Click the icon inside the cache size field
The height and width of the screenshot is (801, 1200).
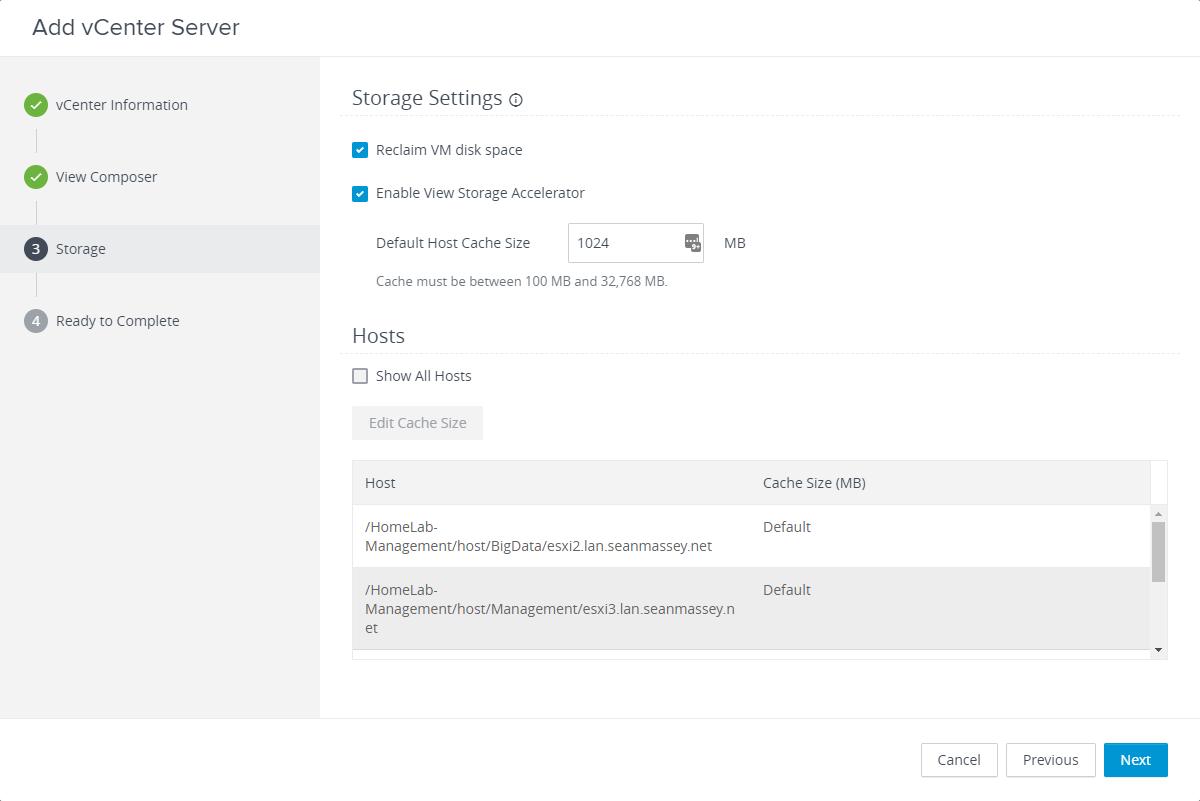(x=692, y=243)
